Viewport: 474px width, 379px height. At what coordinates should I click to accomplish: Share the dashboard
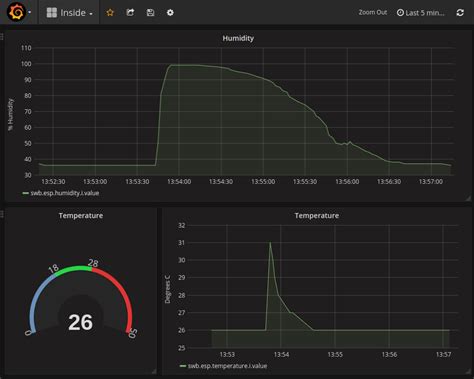pos(130,13)
